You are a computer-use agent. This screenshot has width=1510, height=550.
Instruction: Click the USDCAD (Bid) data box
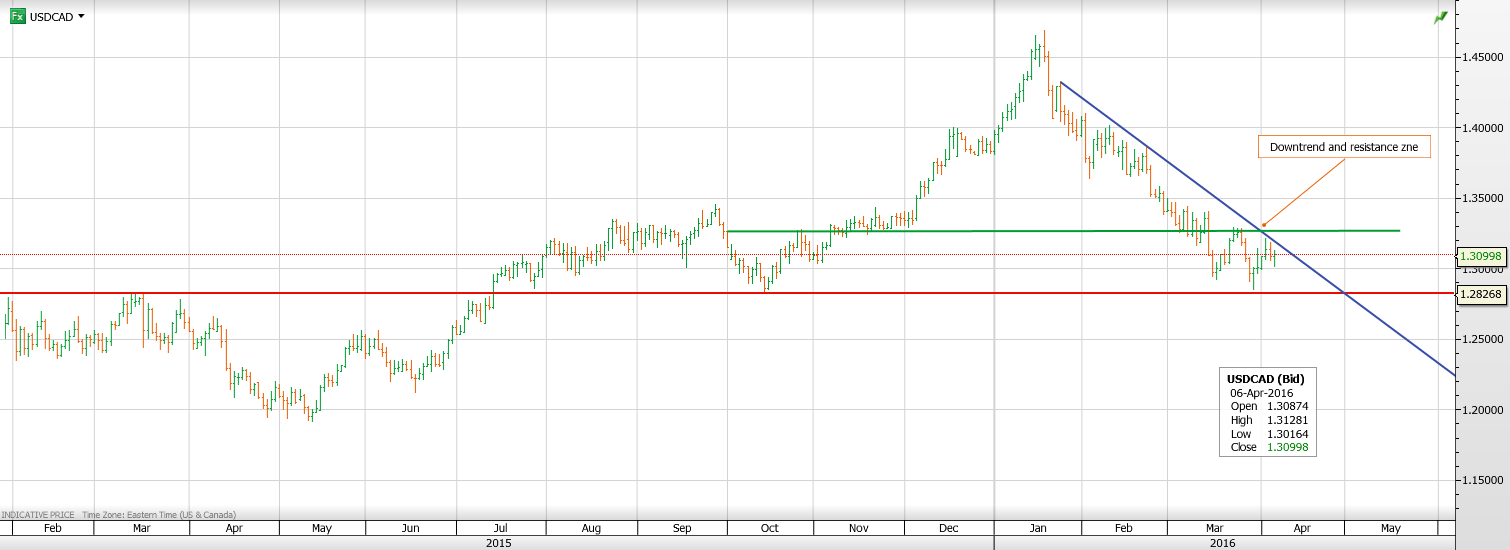pyautogui.click(x=1268, y=412)
